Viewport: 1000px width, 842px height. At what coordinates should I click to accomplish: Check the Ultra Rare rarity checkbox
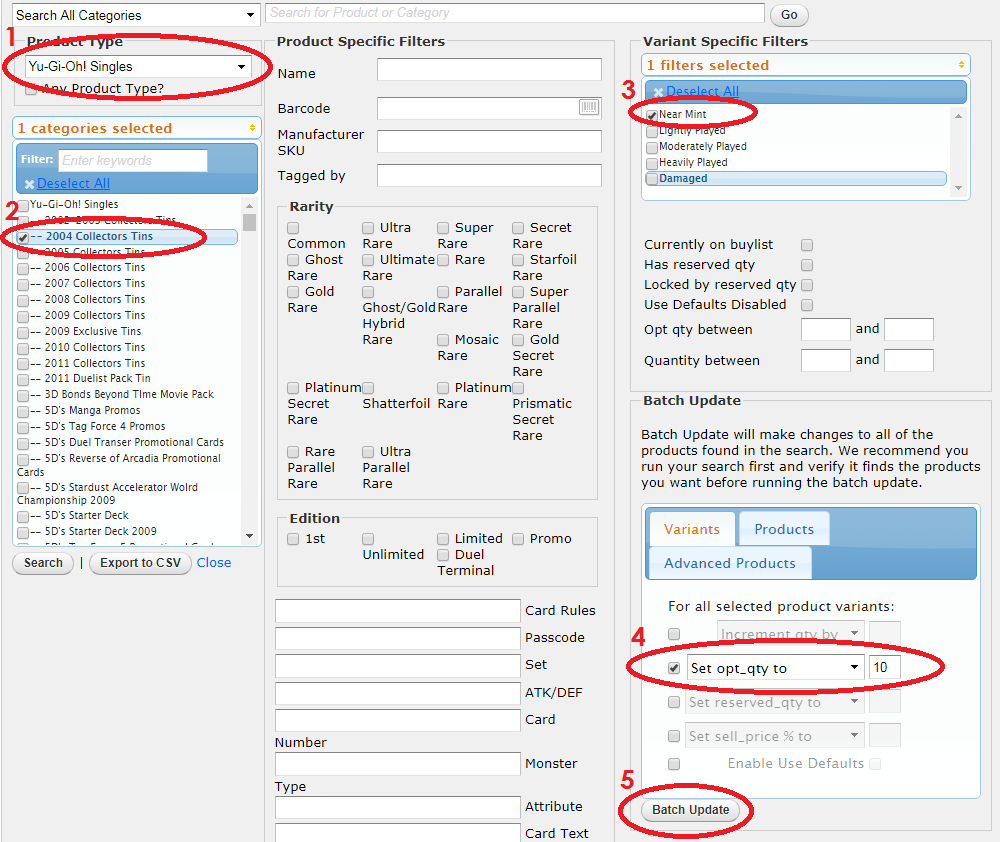[368, 228]
